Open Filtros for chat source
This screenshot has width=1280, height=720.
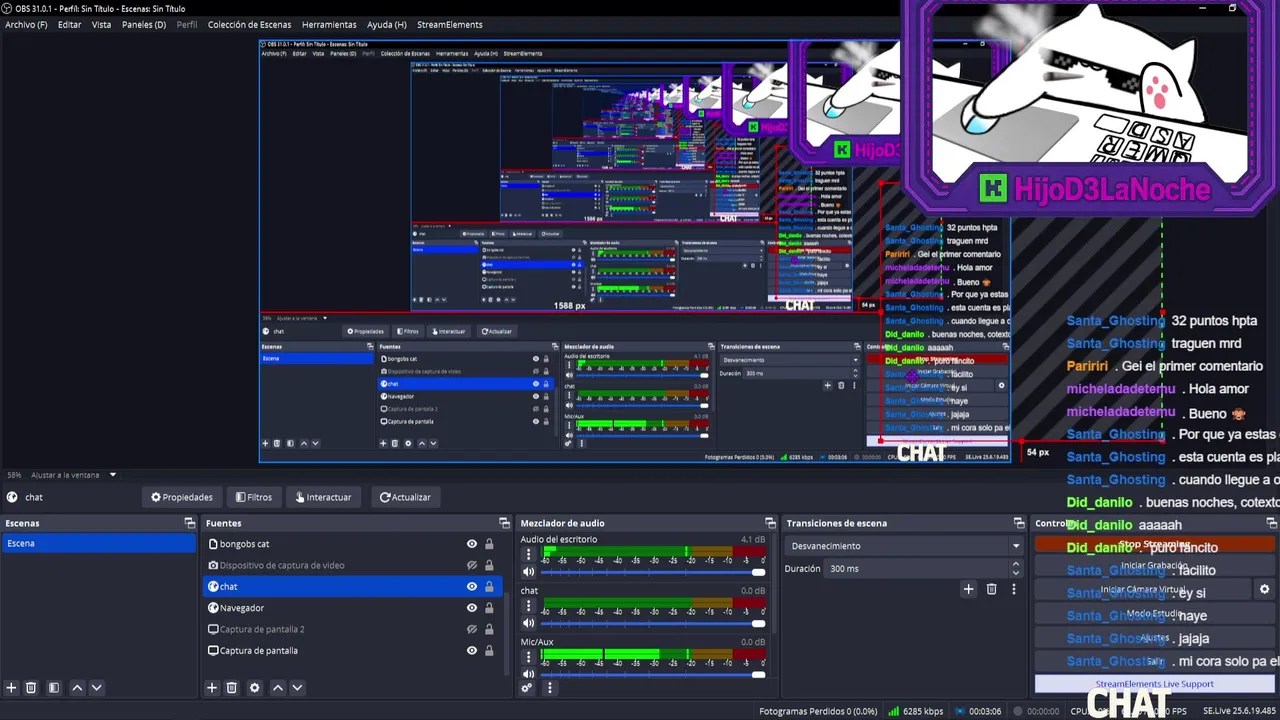coord(254,497)
